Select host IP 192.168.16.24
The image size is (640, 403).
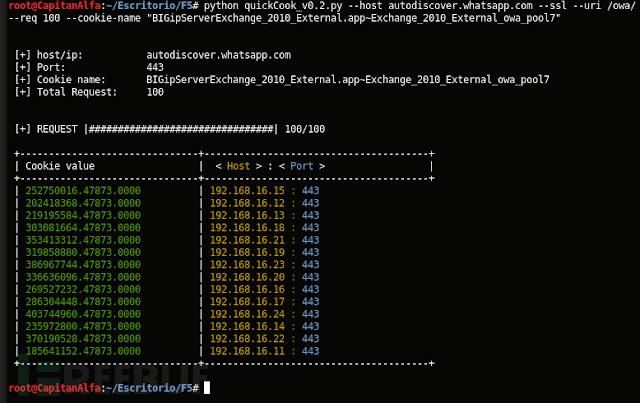point(247,314)
